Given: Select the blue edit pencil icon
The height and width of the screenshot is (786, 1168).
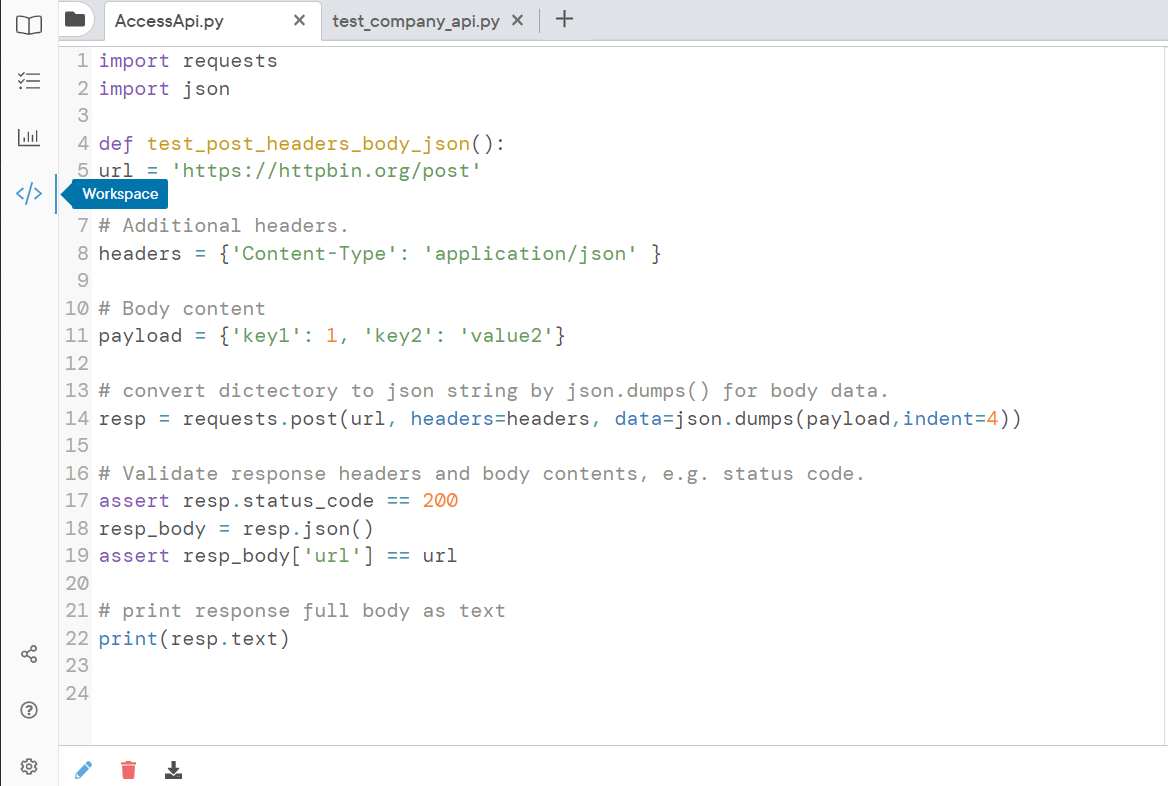Looking at the screenshot, I should [x=83, y=769].
